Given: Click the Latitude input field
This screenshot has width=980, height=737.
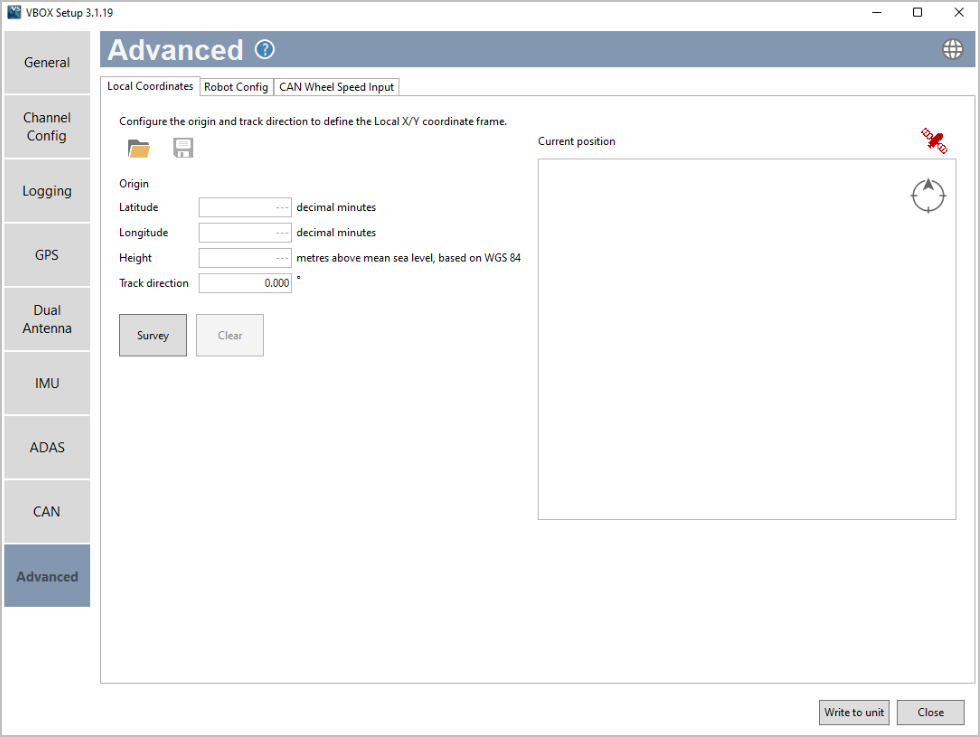Looking at the screenshot, I should [x=244, y=207].
